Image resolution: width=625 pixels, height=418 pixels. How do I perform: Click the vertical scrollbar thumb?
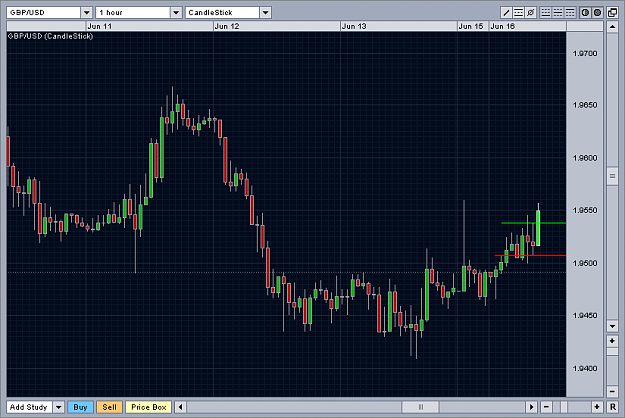point(612,176)
